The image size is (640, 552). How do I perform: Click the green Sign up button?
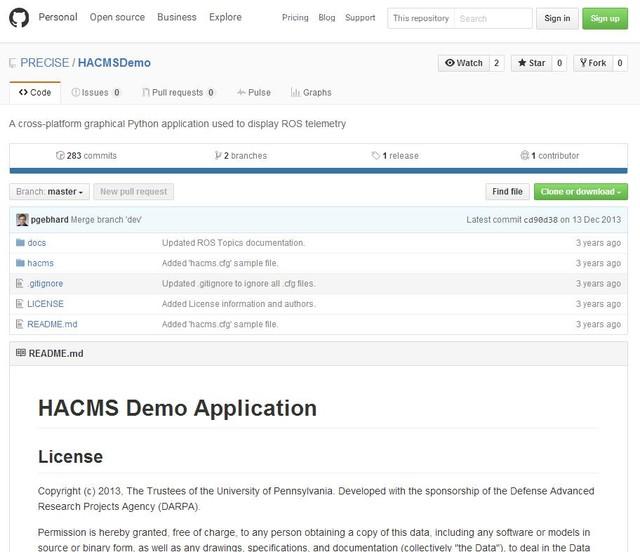(x=605, y=18)
